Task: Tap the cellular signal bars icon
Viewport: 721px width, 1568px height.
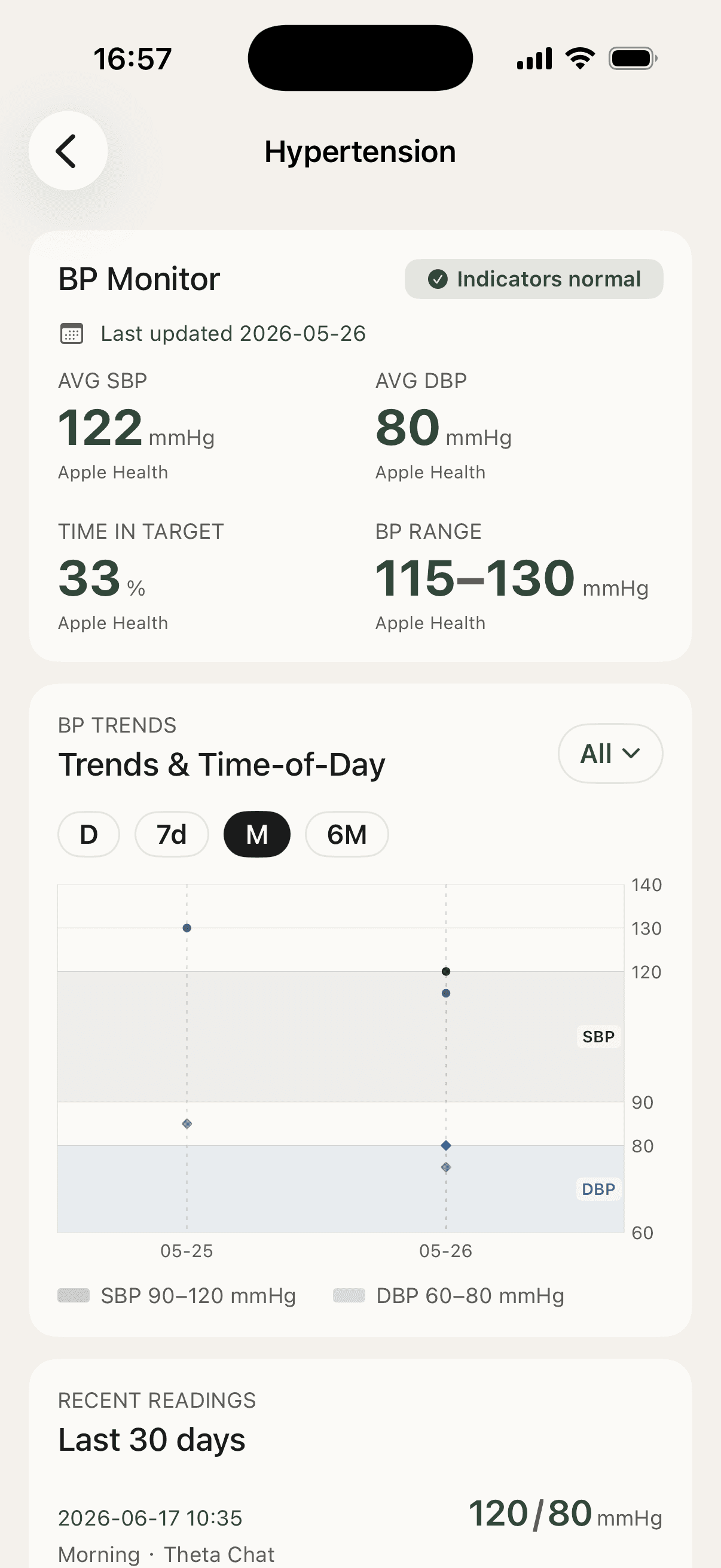Action: [x=534, y=59]
